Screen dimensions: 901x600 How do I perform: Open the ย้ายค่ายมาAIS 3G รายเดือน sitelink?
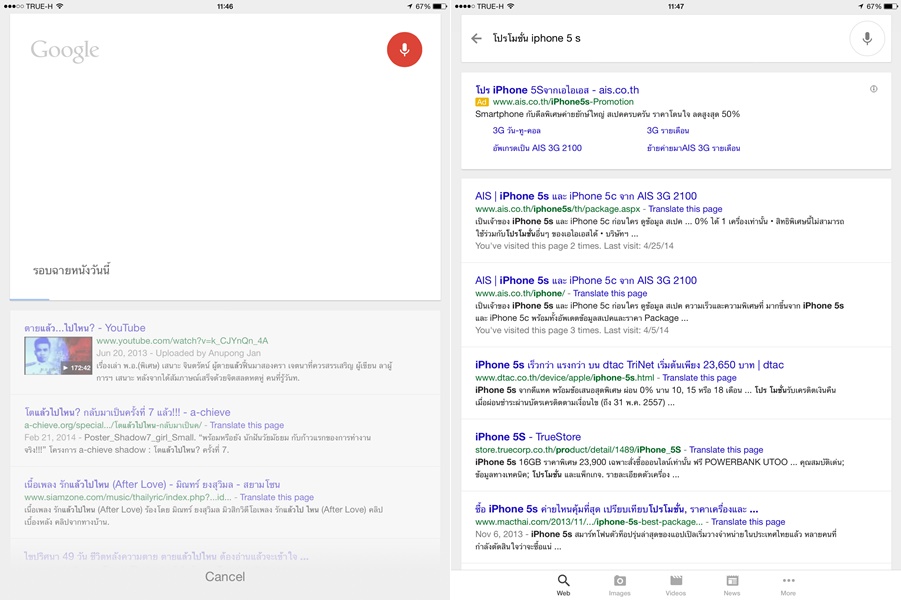[x=693, y=148]
